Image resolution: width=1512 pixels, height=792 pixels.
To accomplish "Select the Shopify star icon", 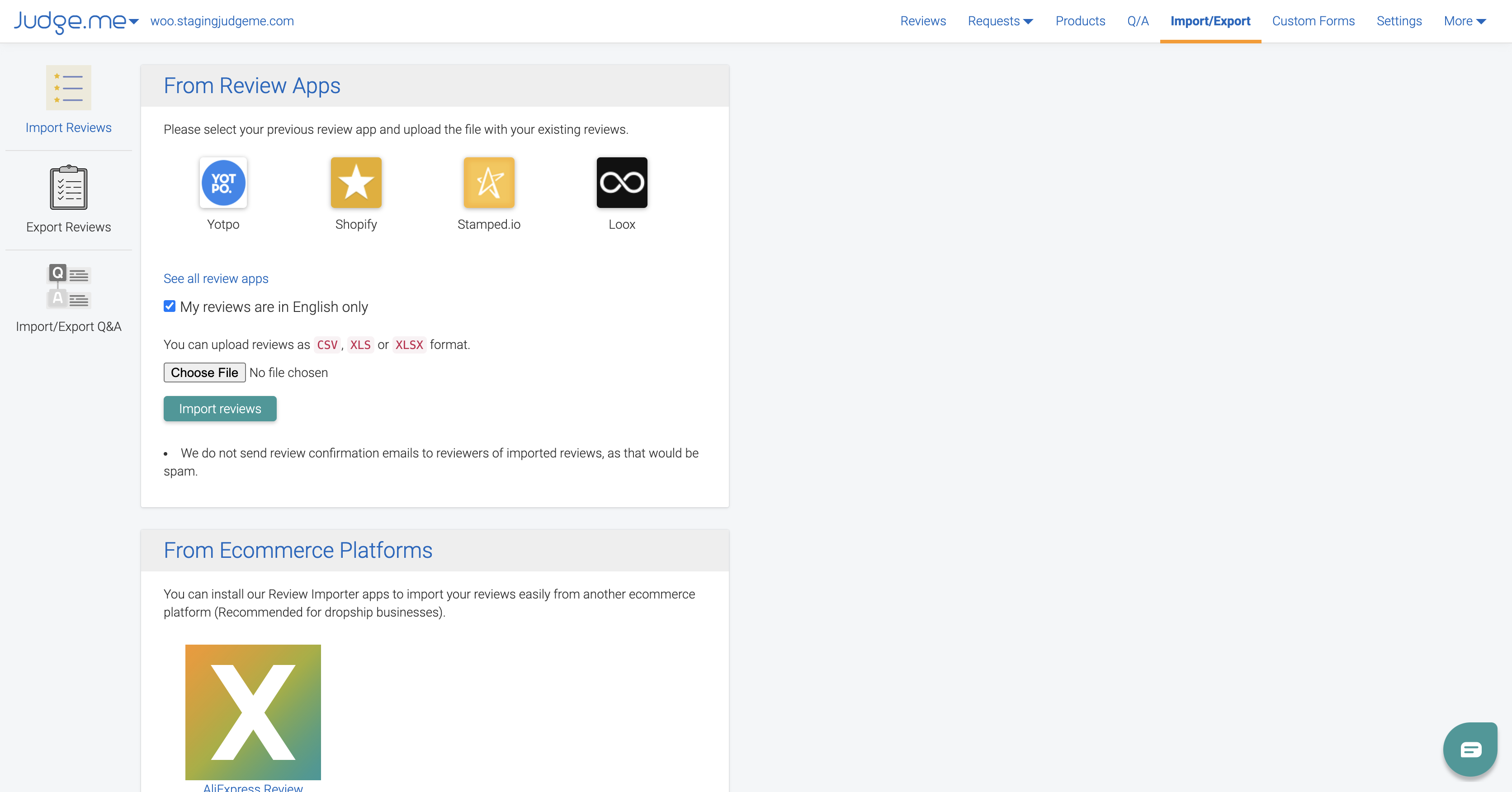I will (356, 183).
